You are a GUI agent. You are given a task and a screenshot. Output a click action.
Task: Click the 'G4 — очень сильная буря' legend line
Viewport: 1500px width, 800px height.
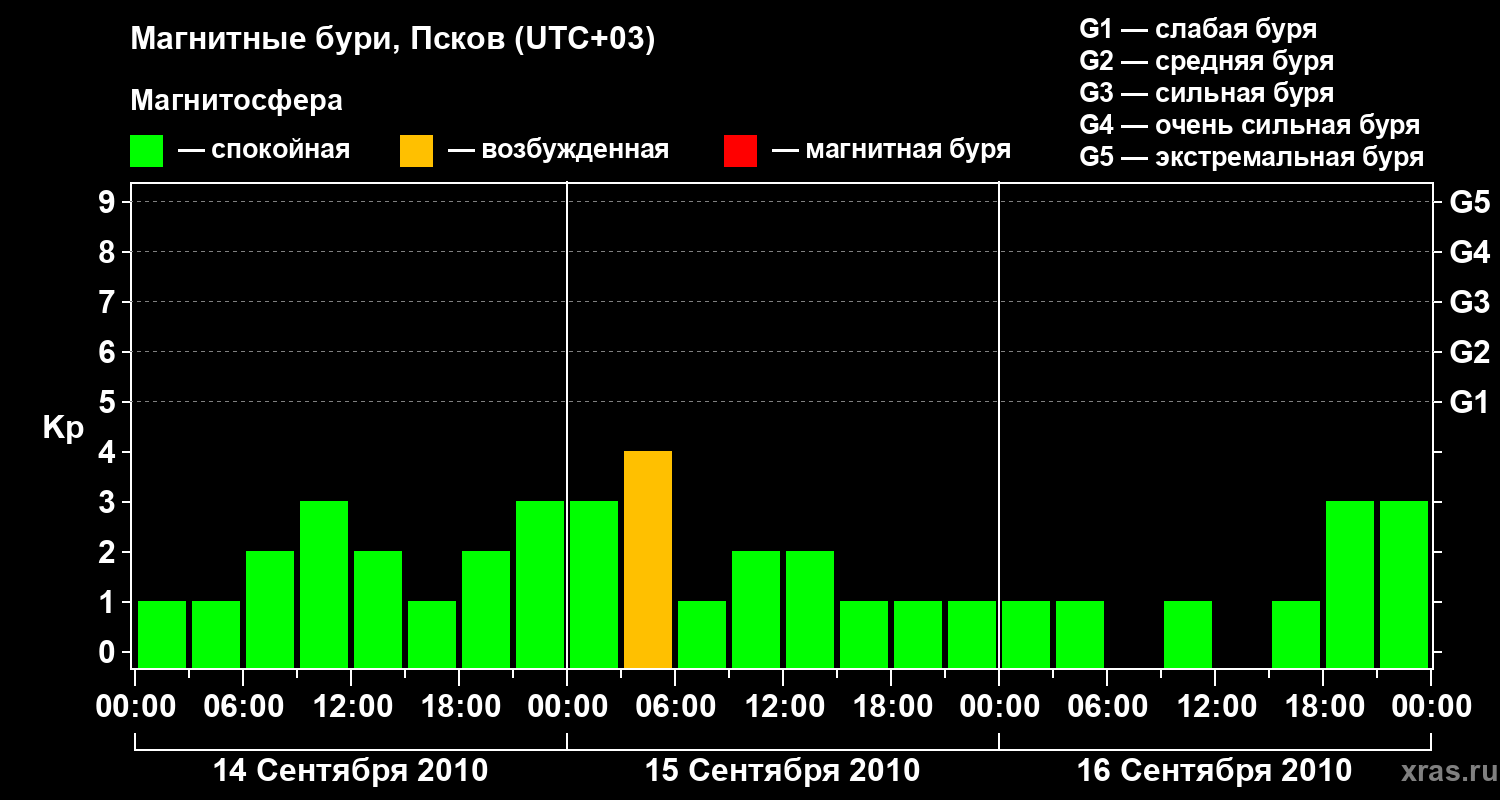click(x=1250, y=125)
